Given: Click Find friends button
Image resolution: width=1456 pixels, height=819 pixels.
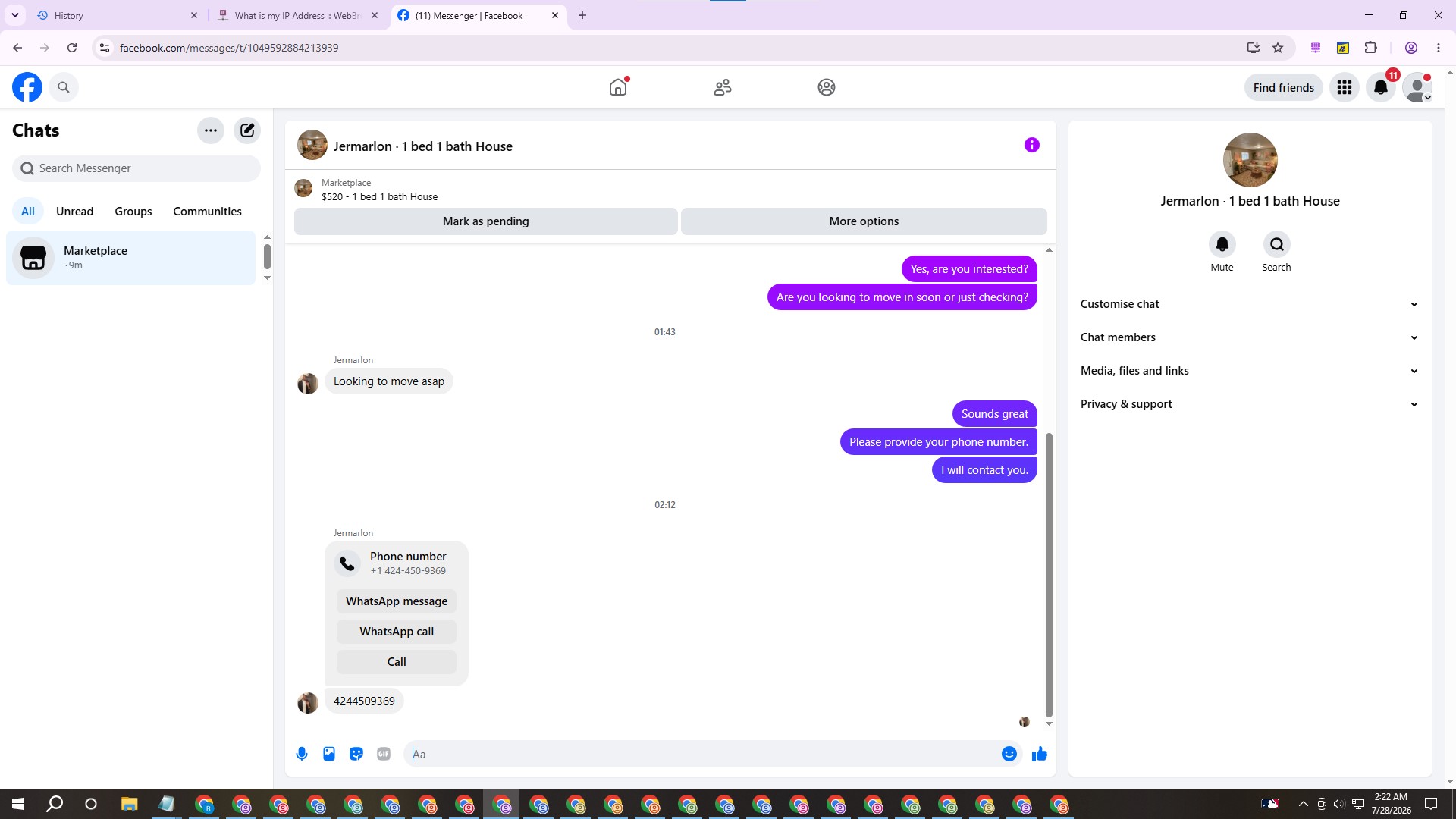Looking at the screenshot, I should click(1284, 87).
